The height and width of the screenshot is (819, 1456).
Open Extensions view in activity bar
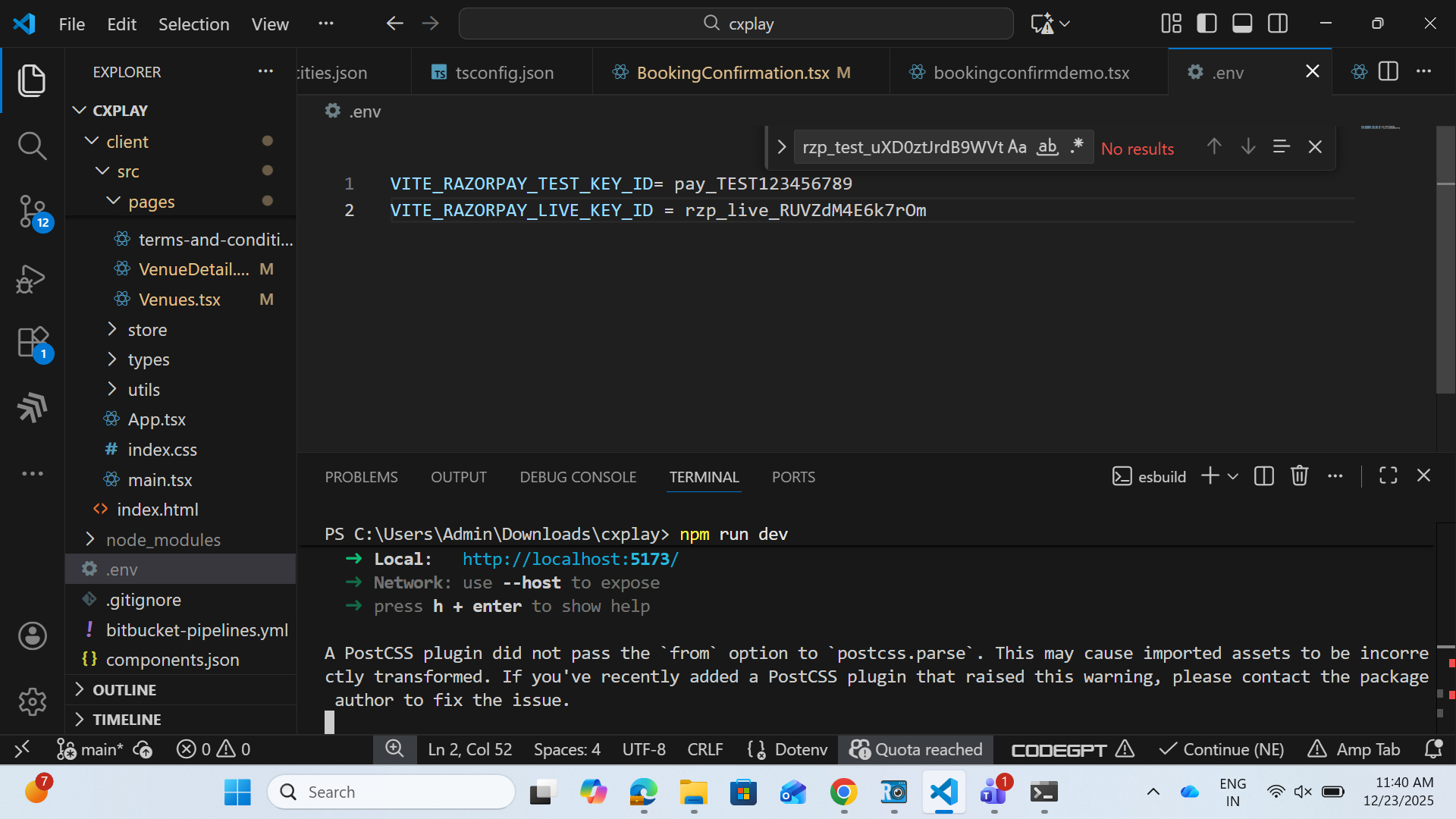click(32, 343)
